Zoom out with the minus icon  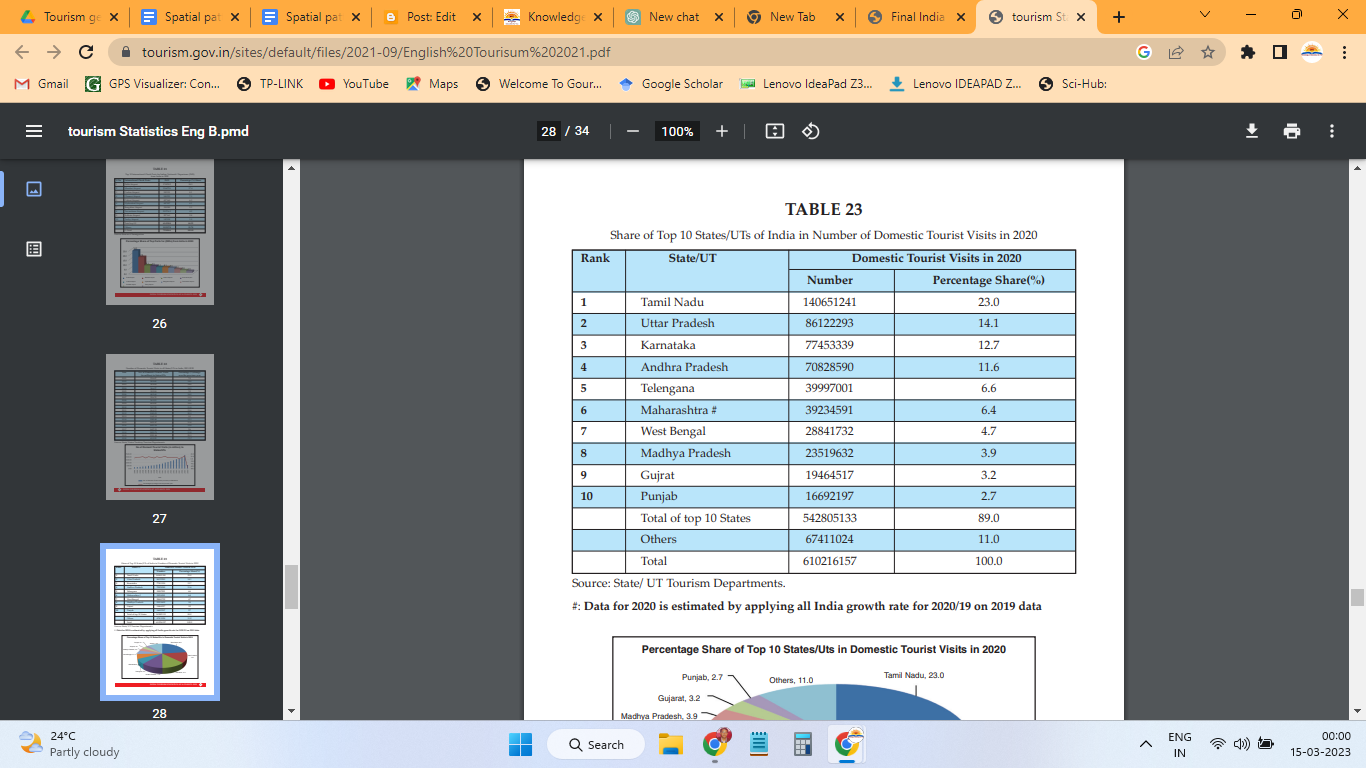pyautogui.click(x=632, y=131)
